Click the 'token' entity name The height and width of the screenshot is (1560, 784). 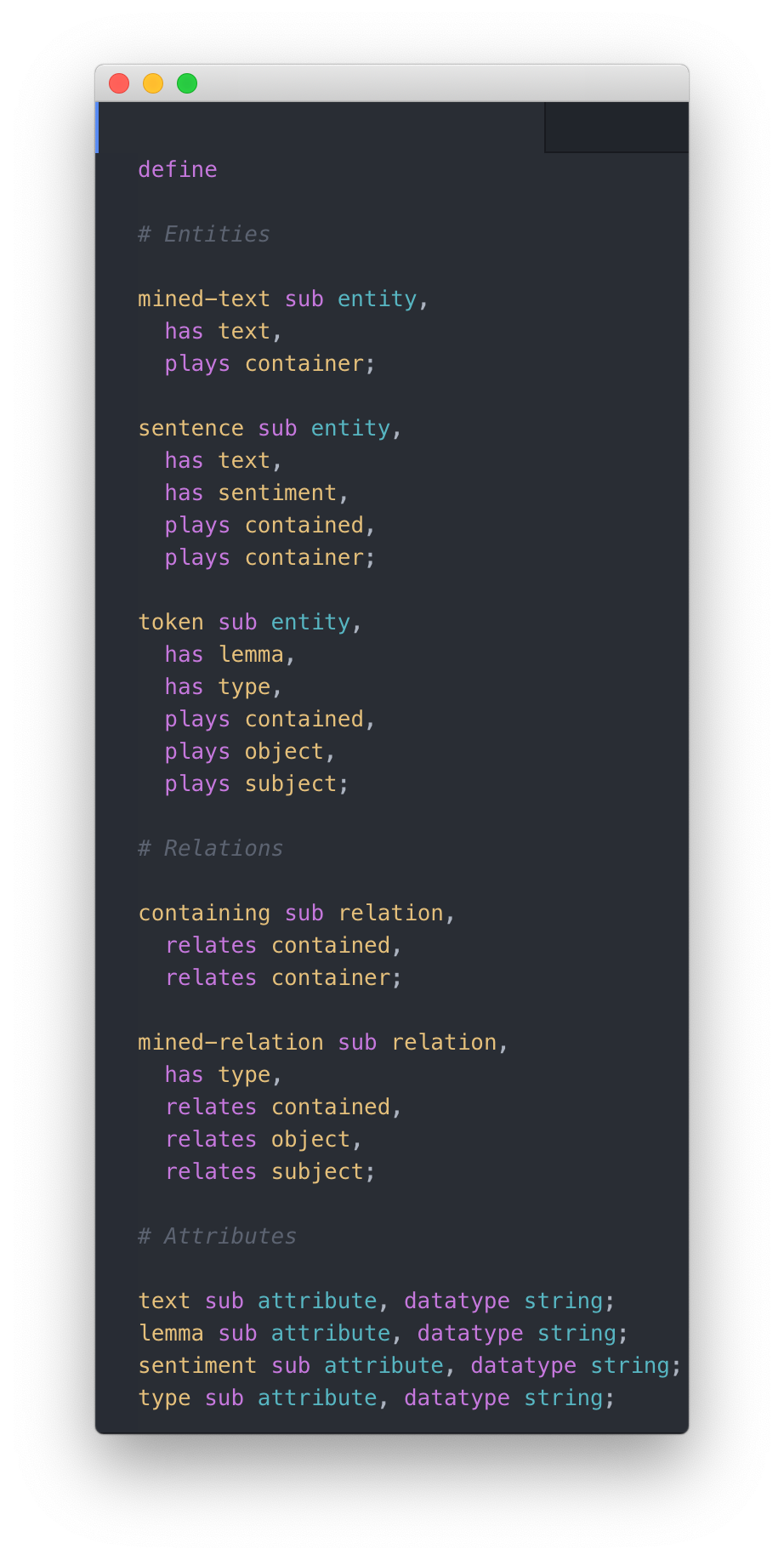click(171, 622)
